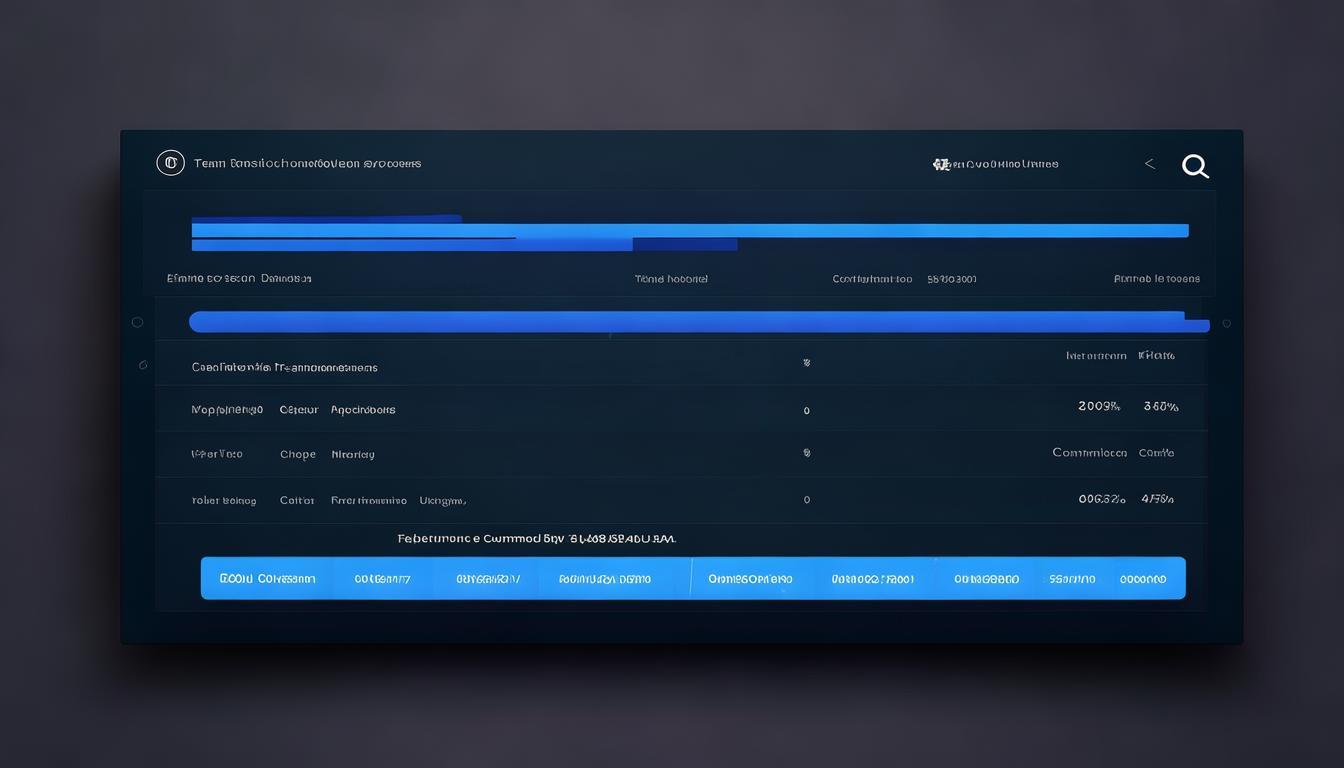Click the "Confiarinat too" column header
1344x768 pixels.
[872, 279]
